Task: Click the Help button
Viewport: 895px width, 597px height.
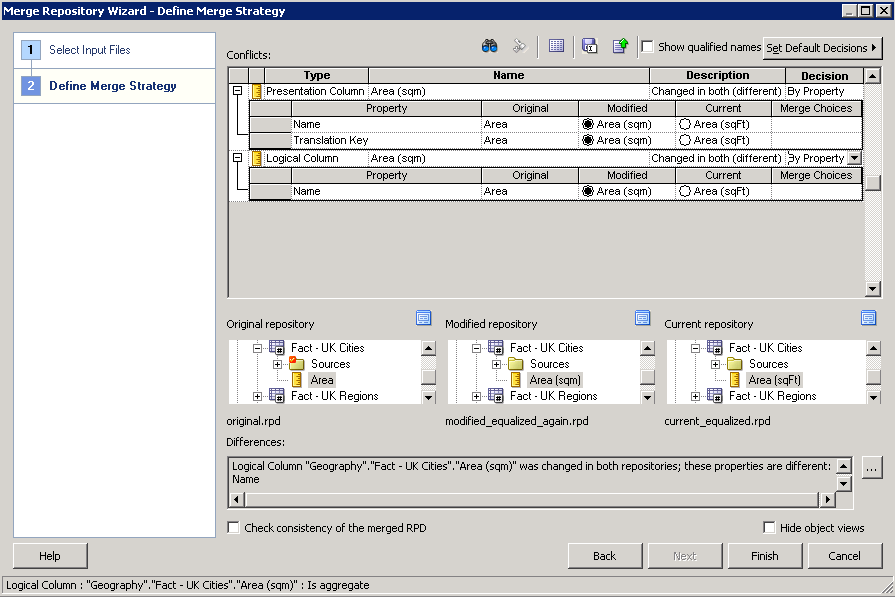Action: tap(50, 556)
